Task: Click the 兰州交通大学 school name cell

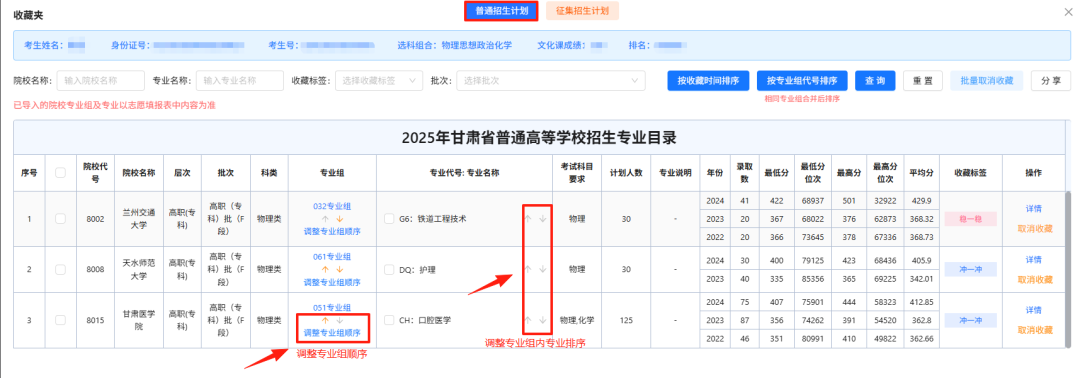Action: coord(139,218)
